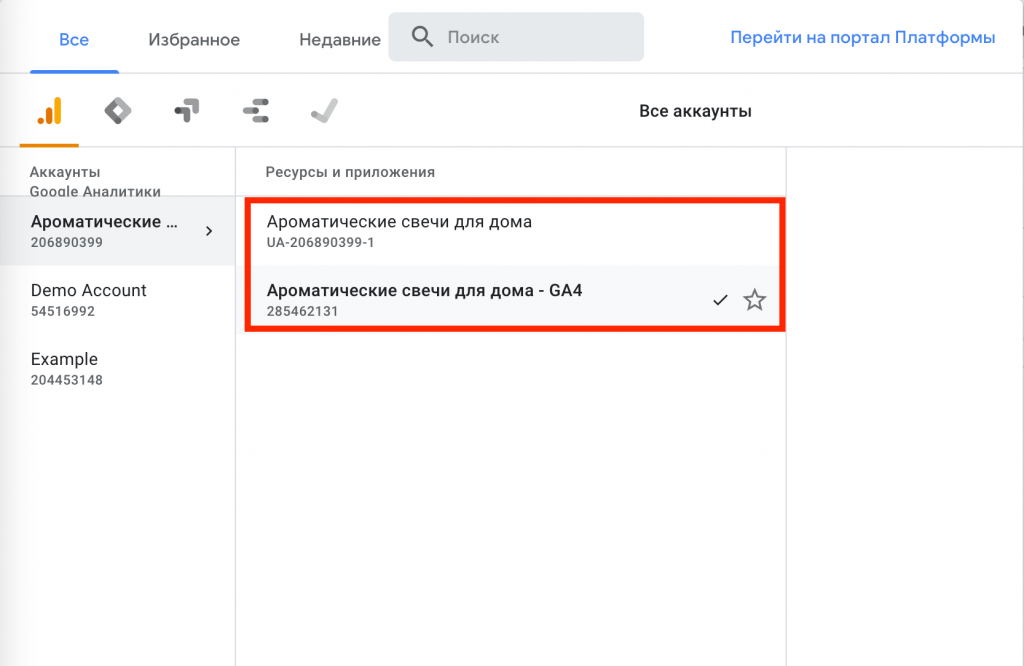This screenshot has width=1024, height=666.
Task: Switch to the Недавние tab
Action: 339,40
